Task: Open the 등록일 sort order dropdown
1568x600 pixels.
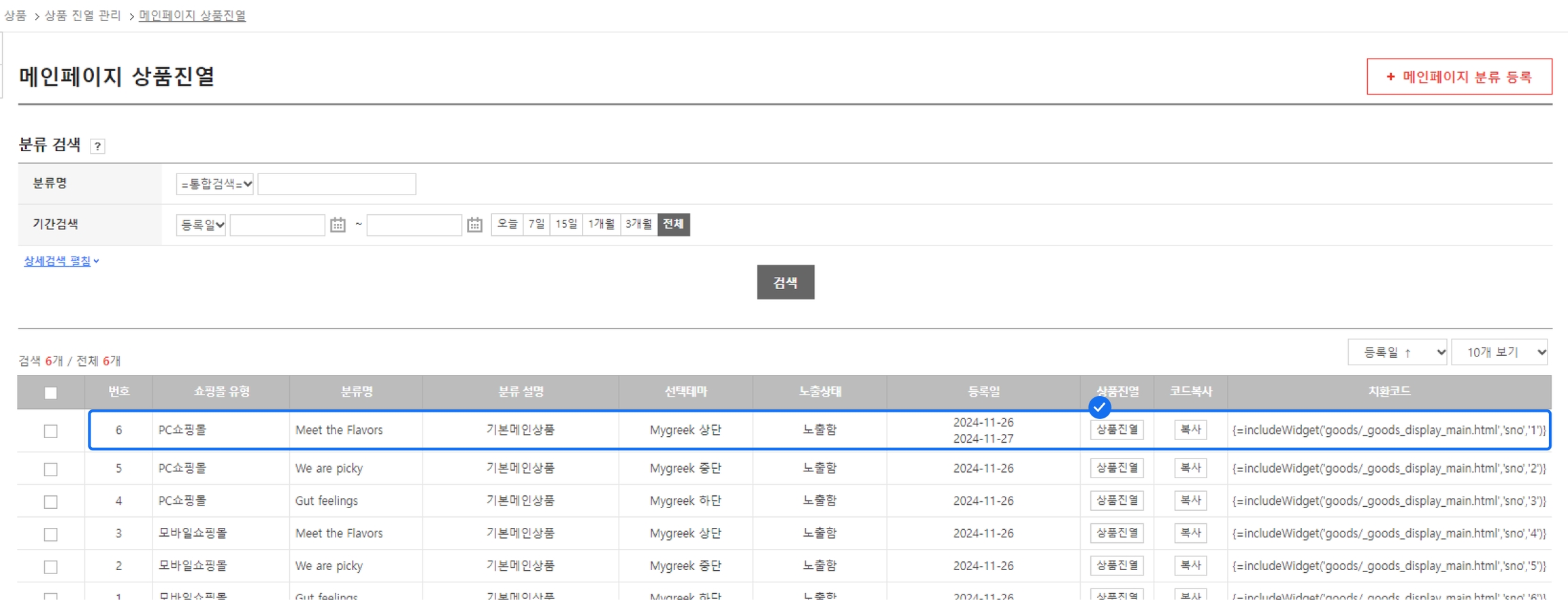Action: coord(1396,352)
